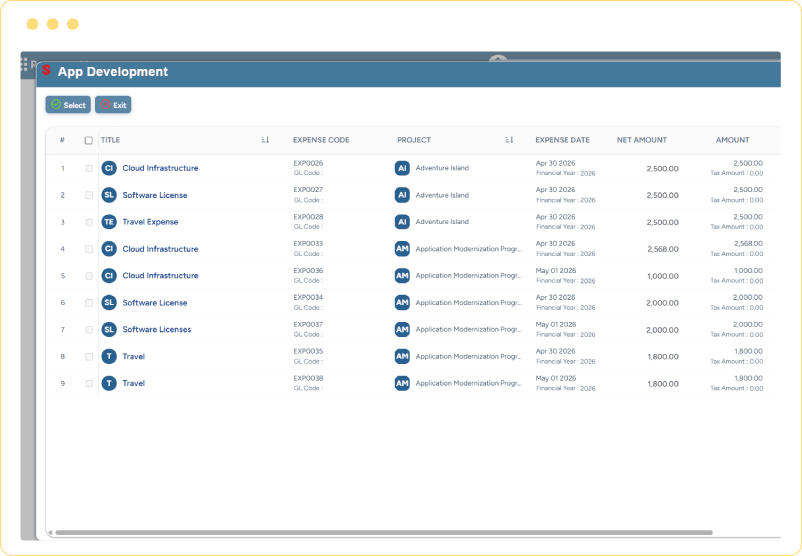Check the row 2 Software License checkbox
This screenshot has width=802, height=556.
pos(89,195)
